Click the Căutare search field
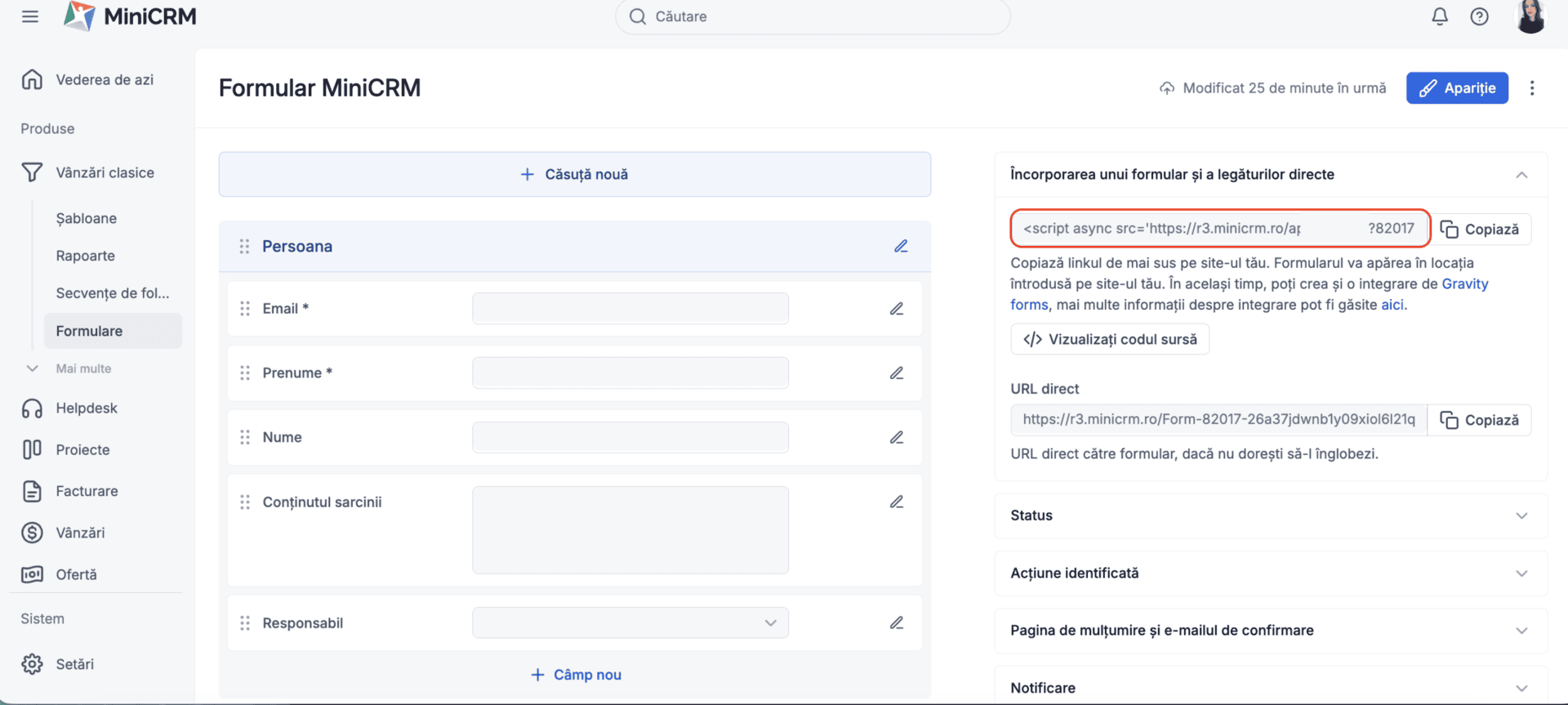 click(813, 16)
